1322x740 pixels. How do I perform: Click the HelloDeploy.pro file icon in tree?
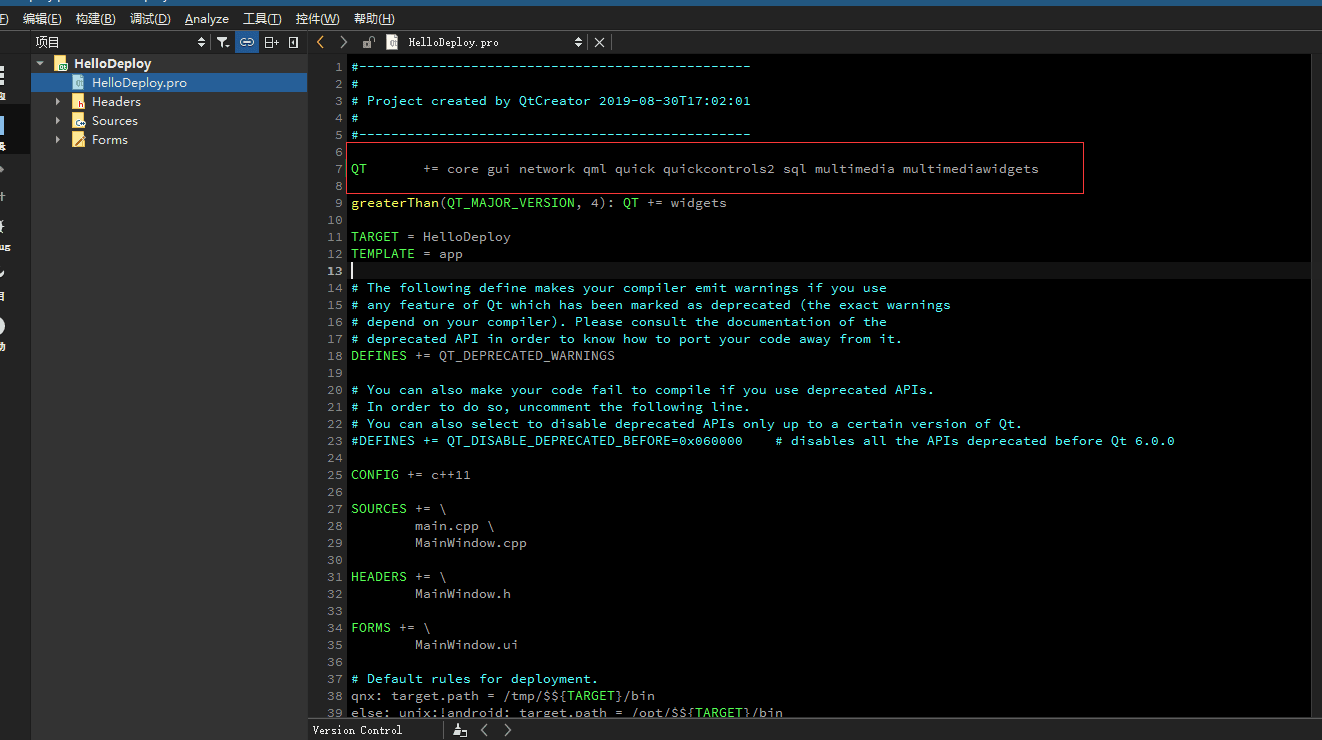pyautogui.click(x=78, y=83)
